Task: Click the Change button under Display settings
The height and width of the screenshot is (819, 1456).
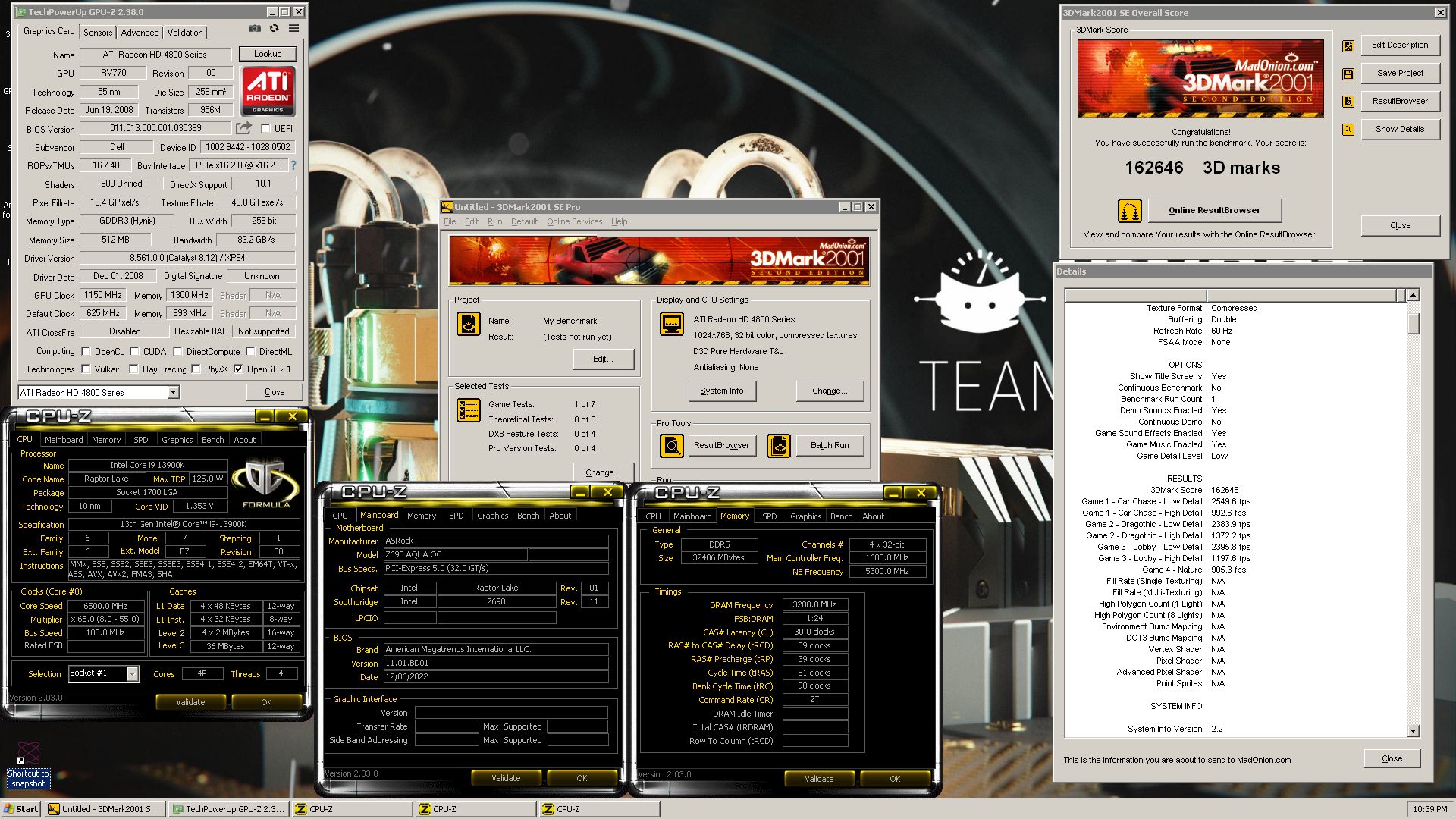Action: pos(830,391)
